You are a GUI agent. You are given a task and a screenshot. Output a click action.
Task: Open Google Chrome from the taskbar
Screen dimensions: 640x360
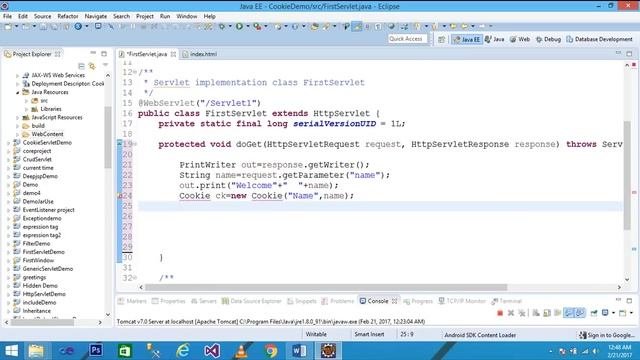point(270,350)
